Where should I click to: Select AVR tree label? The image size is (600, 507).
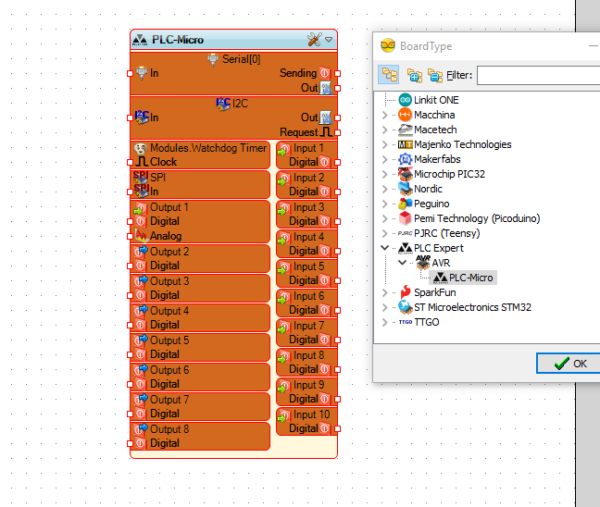pos(441,263)
